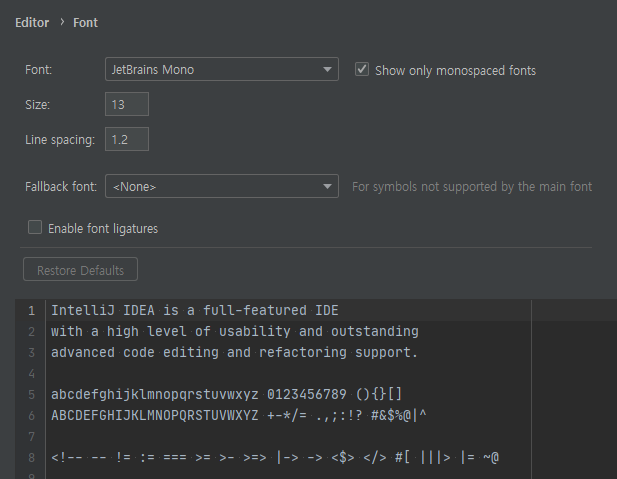Click the Size field with value 13

[127, 104]
